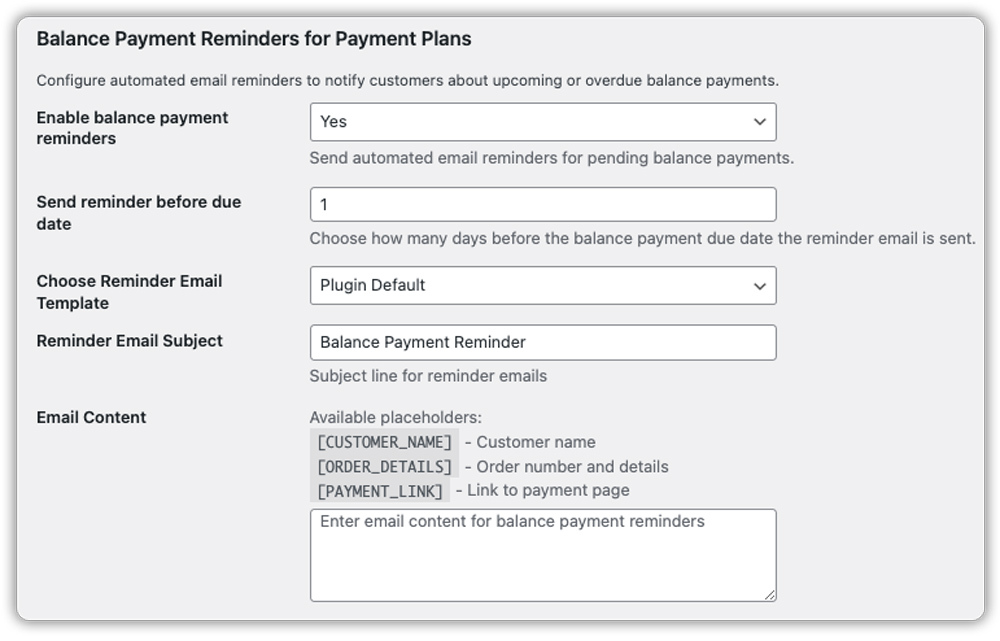The height and width of the screenshot is (641, 1000).
Task: Select the [CUSTOMER_NAME] placeholder
Action: [385, 441]
